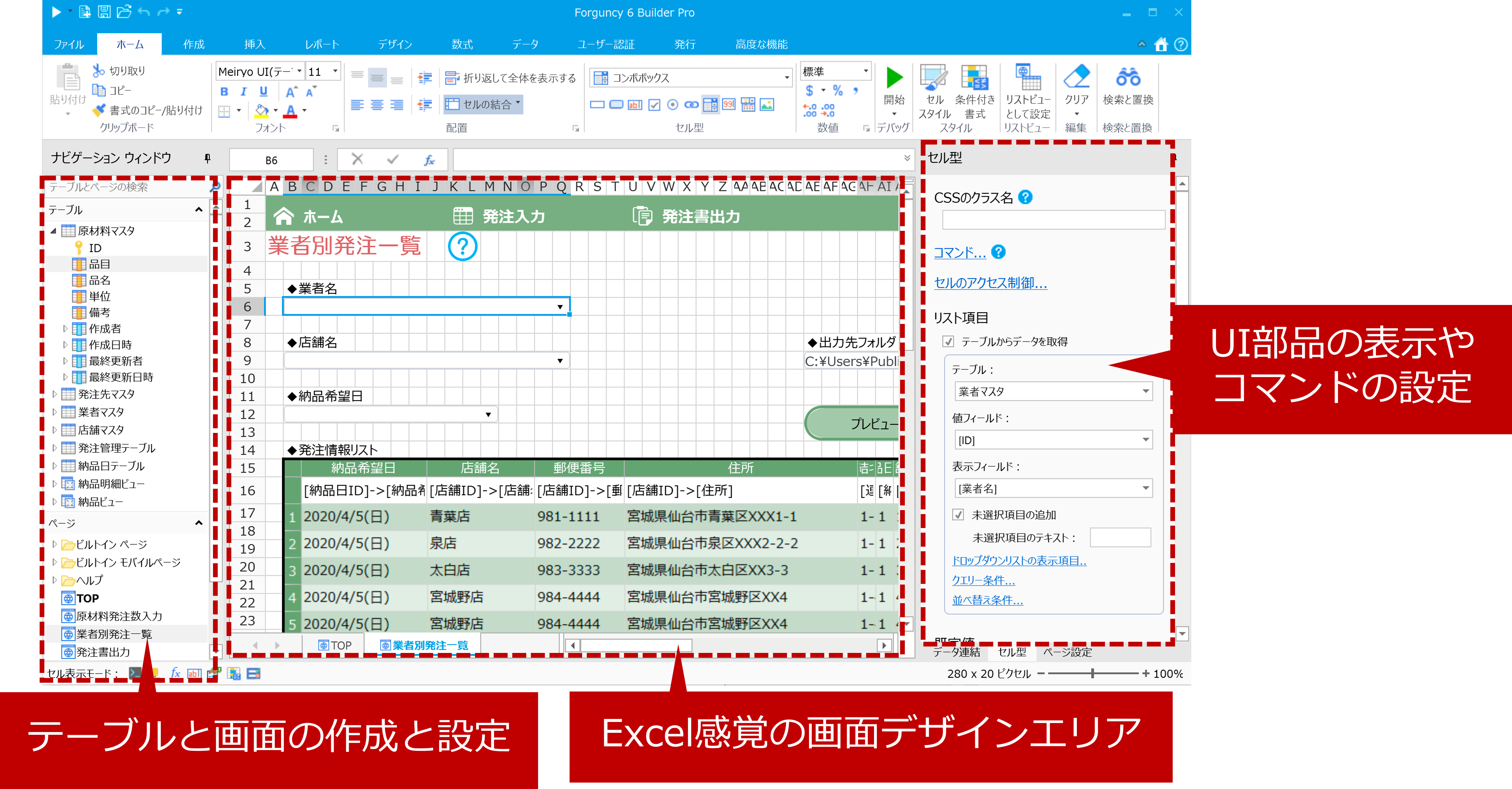Switch to the データ ribbon tab
The width and height of the screenshot is (1512, 789).
pyautogui.click(x=525, y=44)
